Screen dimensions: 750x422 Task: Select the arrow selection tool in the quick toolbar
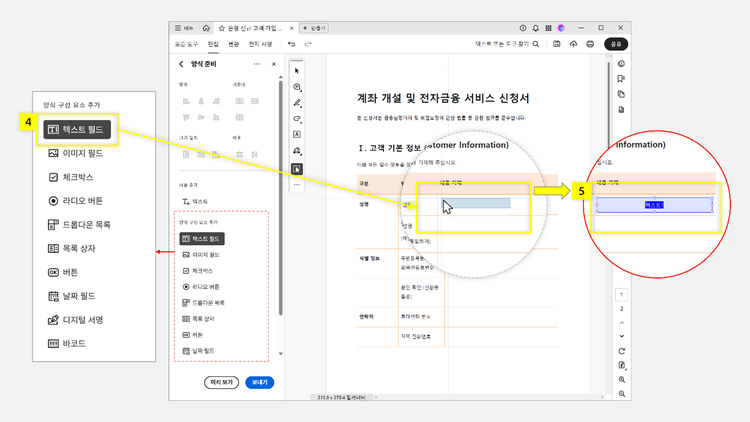click(x=297, y=71)
